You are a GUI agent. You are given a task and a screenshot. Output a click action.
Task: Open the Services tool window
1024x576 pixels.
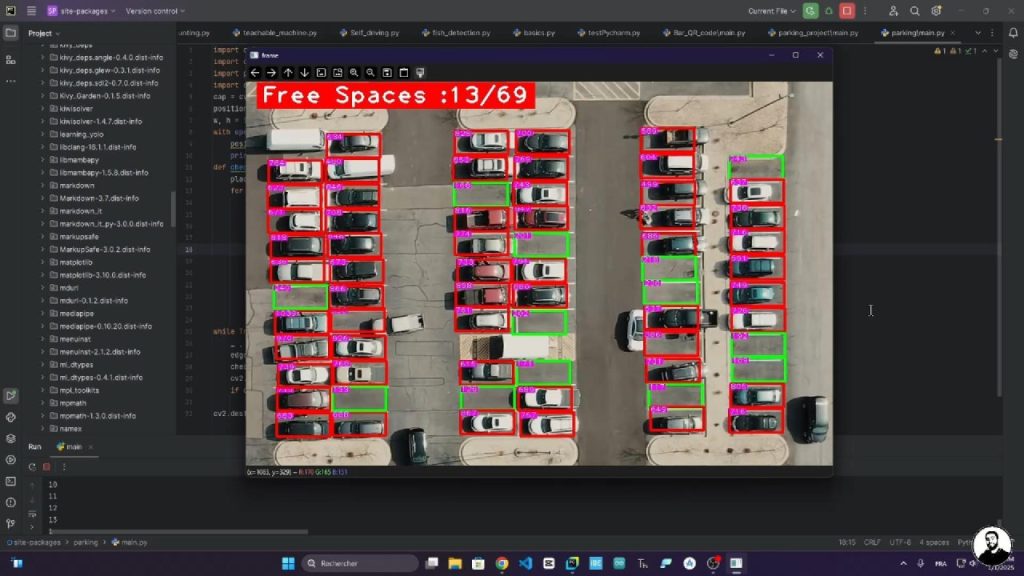(10, 460)
